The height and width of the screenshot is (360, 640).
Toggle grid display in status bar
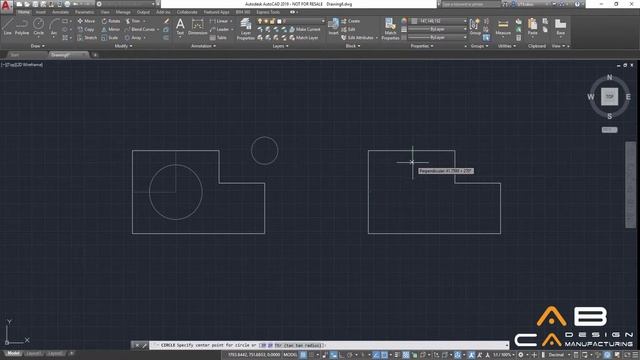303,355
